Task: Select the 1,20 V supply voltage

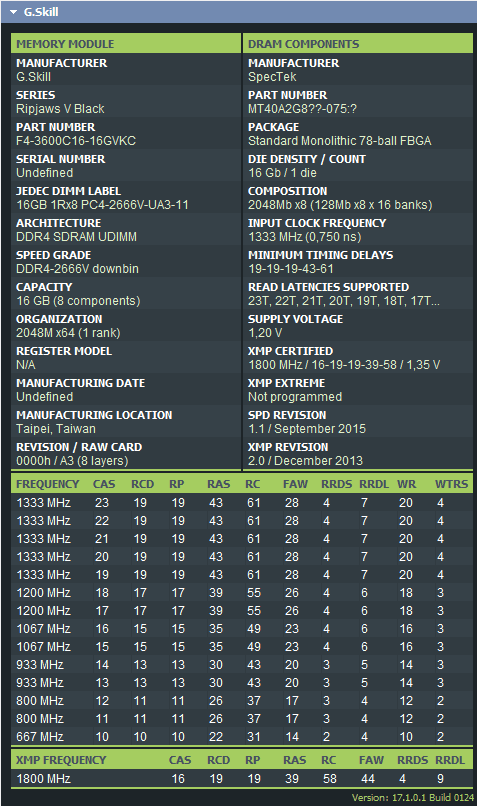Action: [x=265, y=333]
